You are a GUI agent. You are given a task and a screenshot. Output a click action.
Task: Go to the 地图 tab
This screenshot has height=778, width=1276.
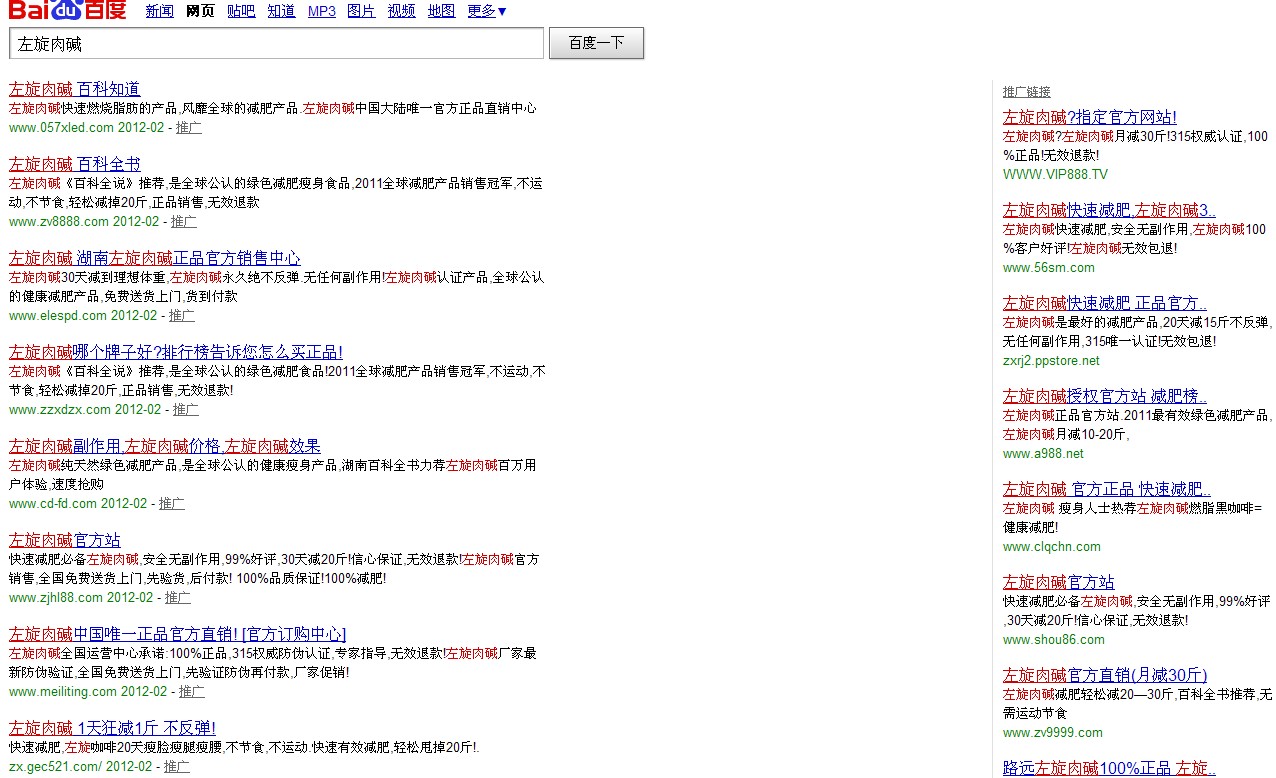[x=441, y=11]
